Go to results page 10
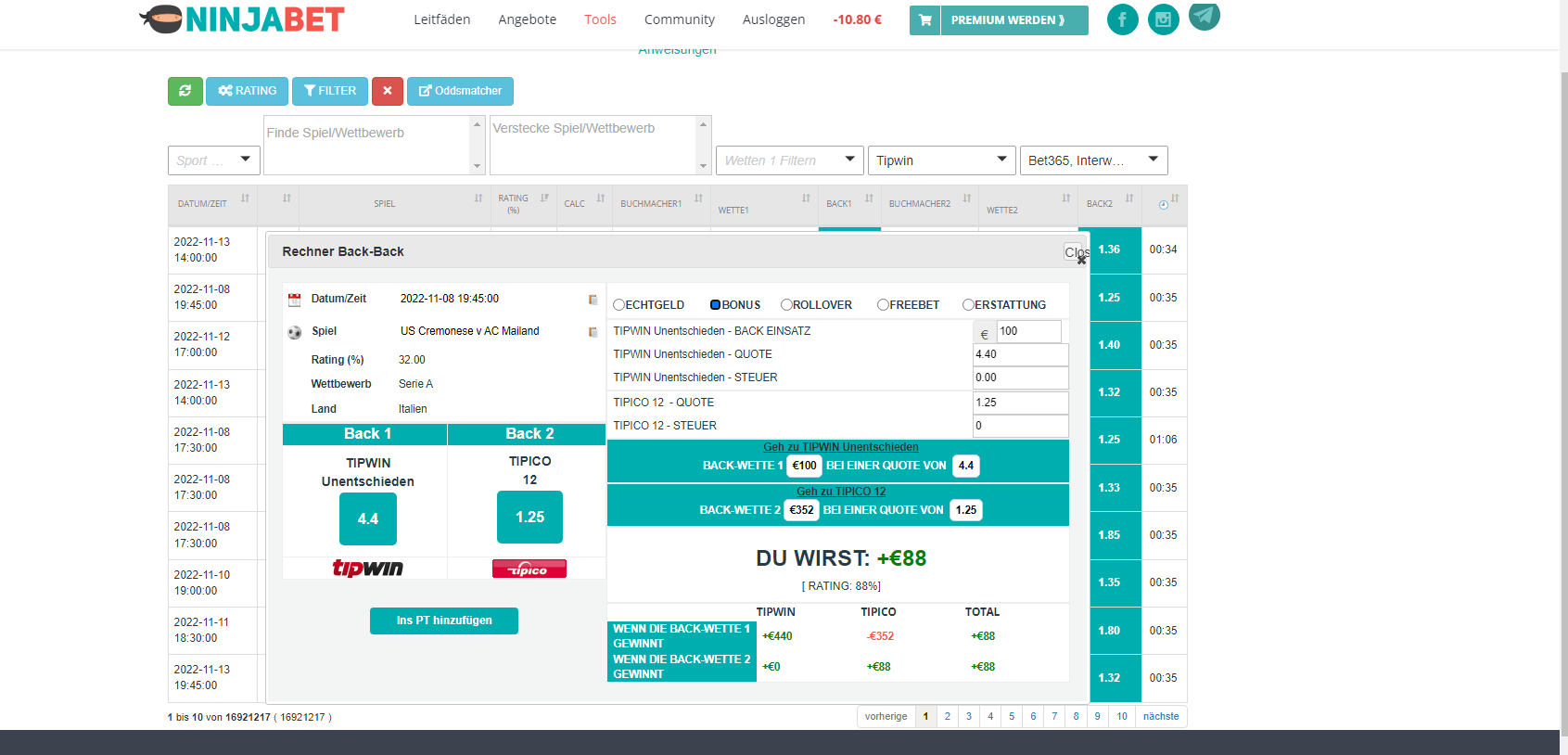Image resolution: width=1568 pixels, height=755 pixels. coord(1122,716)
